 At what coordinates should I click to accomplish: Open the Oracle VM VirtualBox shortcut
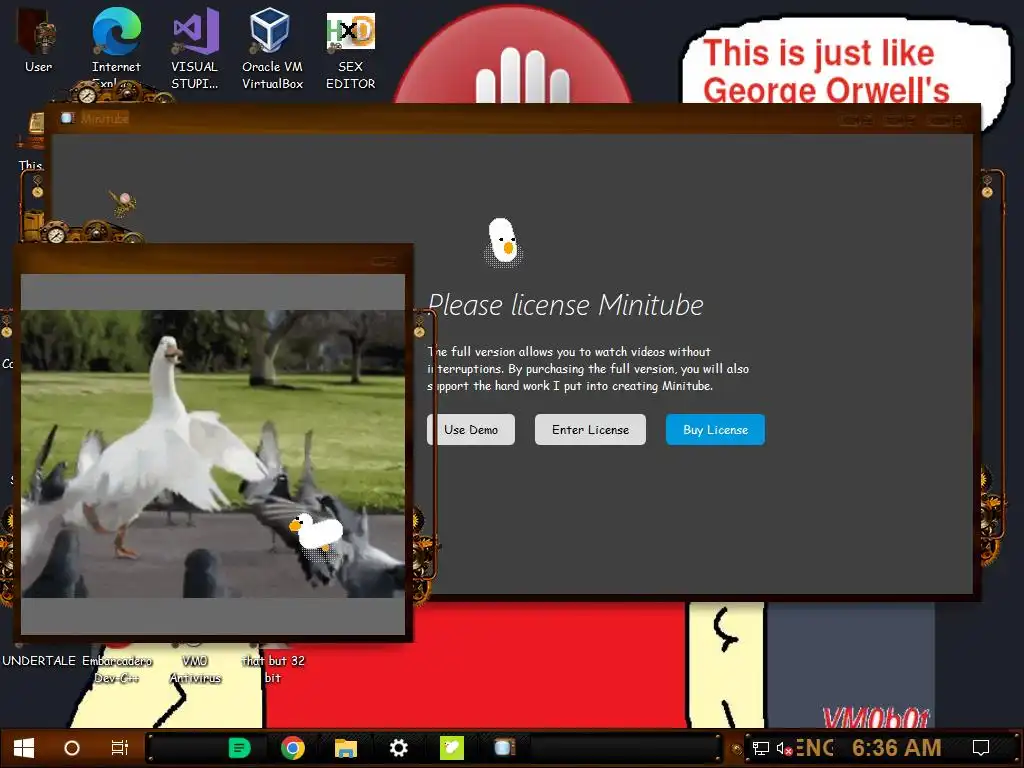[272, 48]
